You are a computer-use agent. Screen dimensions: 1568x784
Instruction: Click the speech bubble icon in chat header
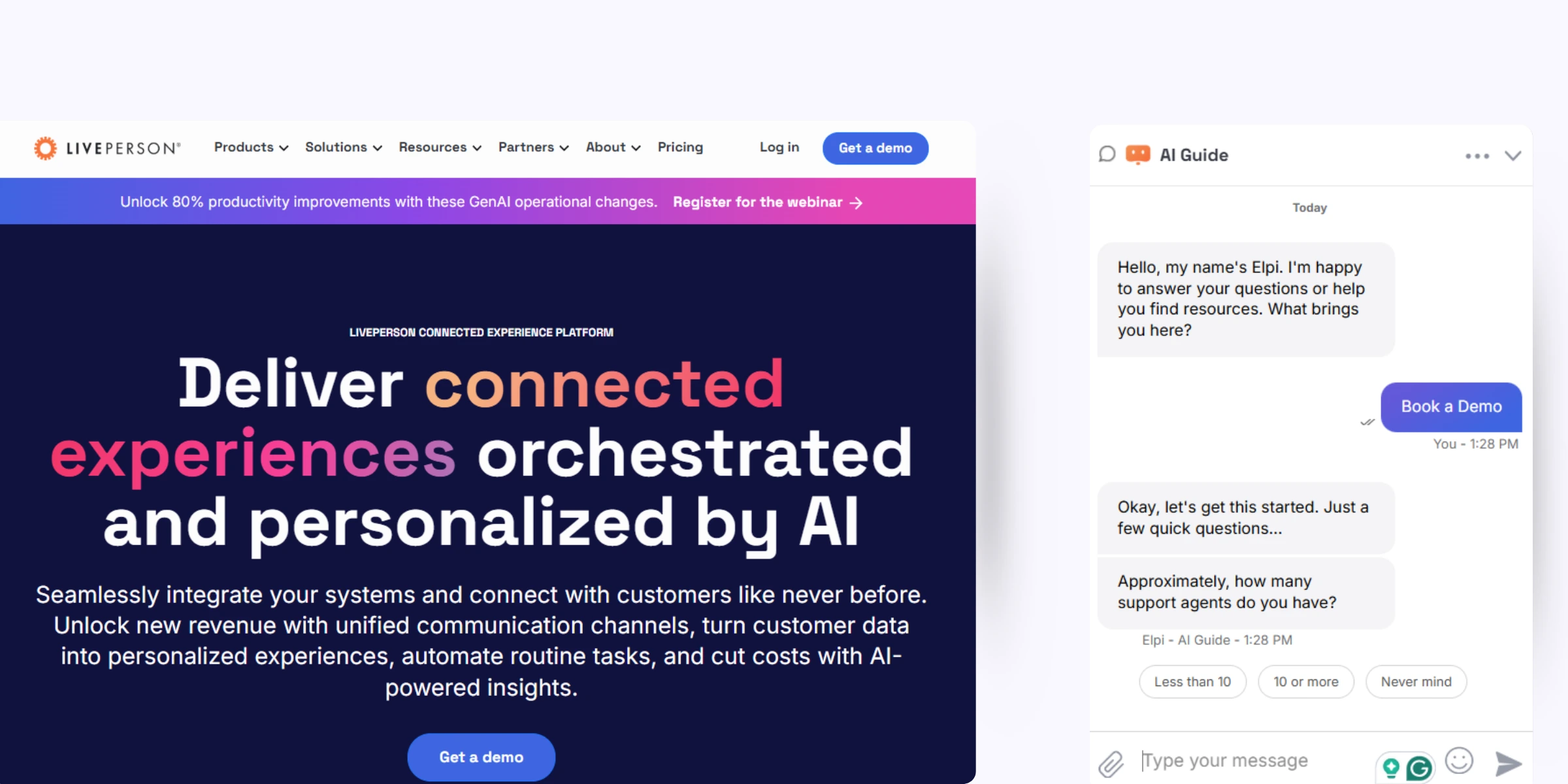(x=1107, y=155)
